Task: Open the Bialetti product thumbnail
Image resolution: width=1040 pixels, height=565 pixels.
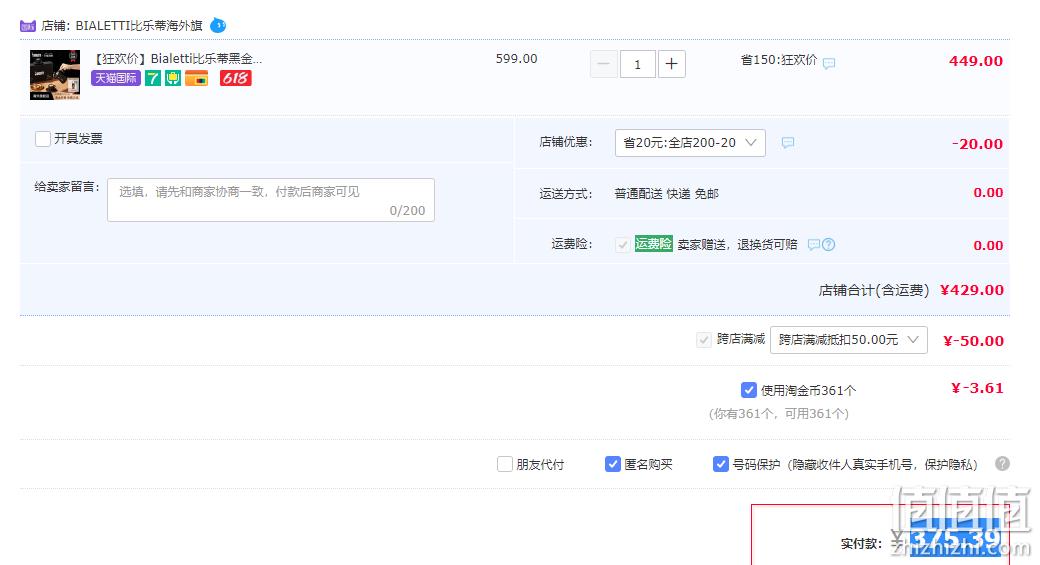Action: pos(55,75)
